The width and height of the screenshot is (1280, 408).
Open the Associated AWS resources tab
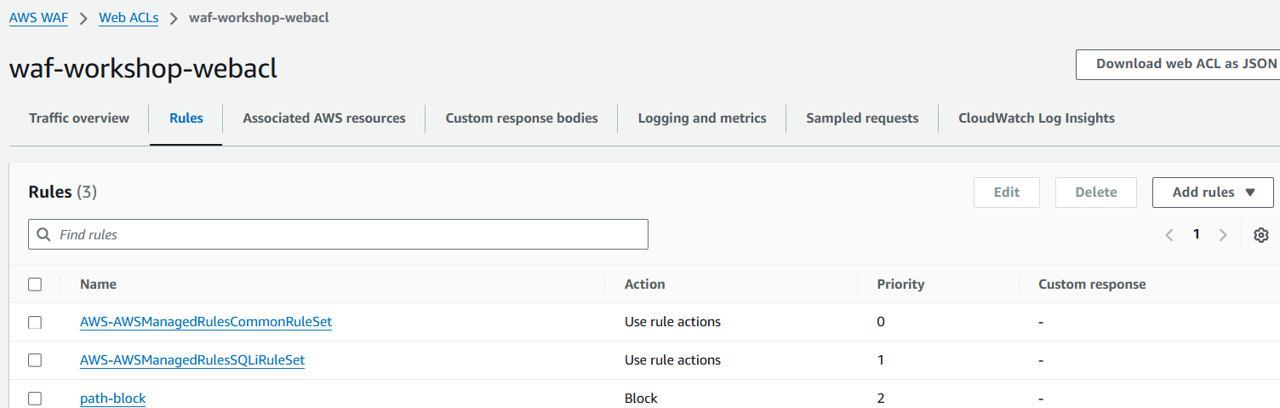[324, 118]
